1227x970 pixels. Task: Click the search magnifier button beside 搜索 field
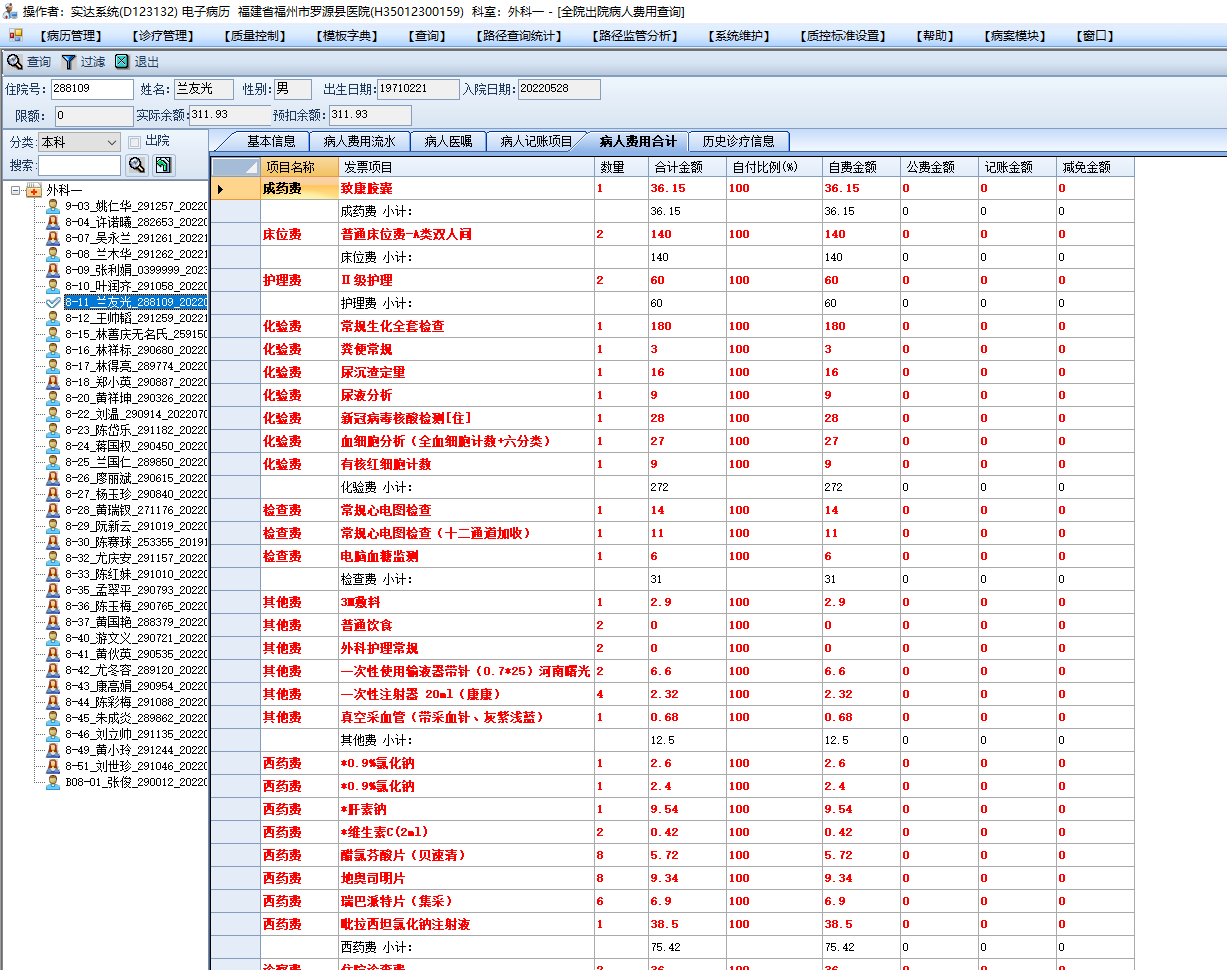click(x=137, y=165)
